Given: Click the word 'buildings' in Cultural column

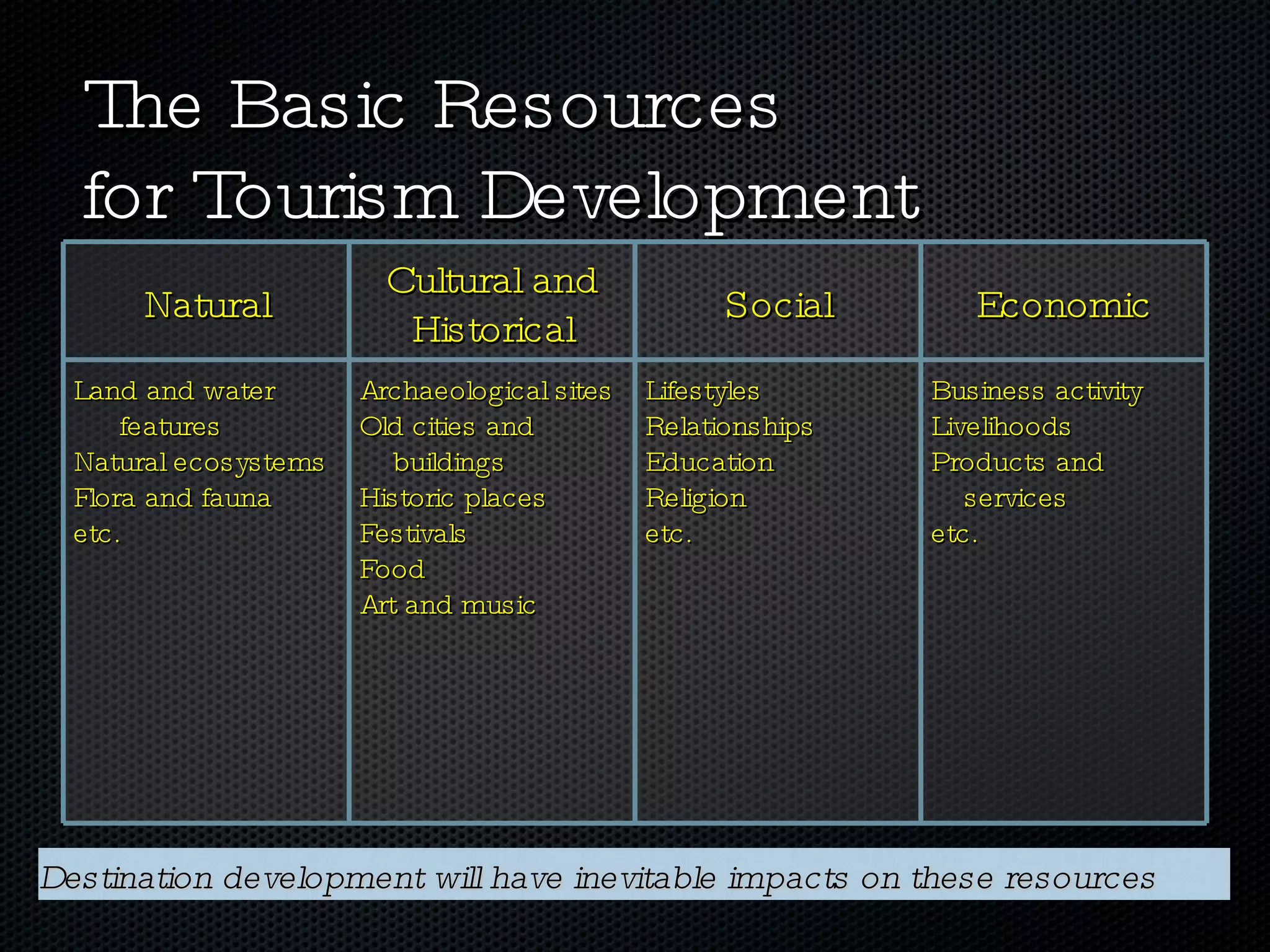Looking at the screenshot, I should [448, 464].
